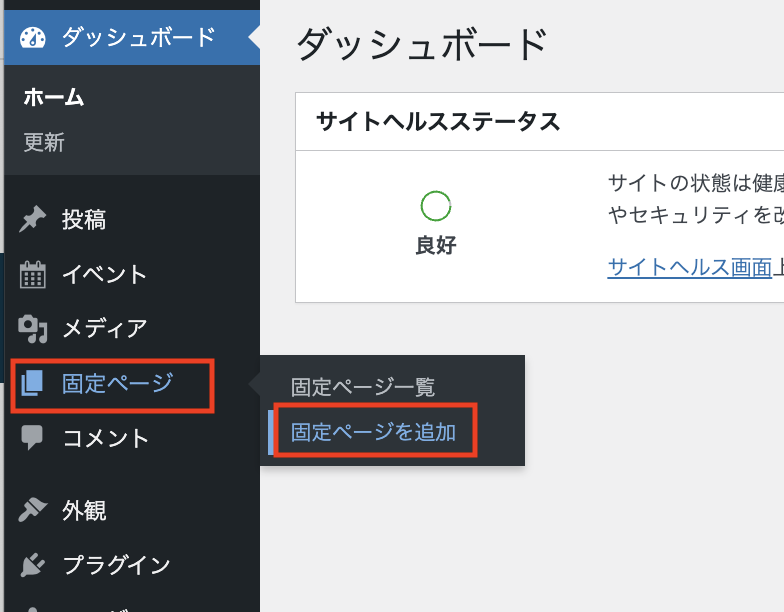Viewport: 784px width, 612px height.
Task: Open the 投稿 menu label
Action: click(84, 220)
